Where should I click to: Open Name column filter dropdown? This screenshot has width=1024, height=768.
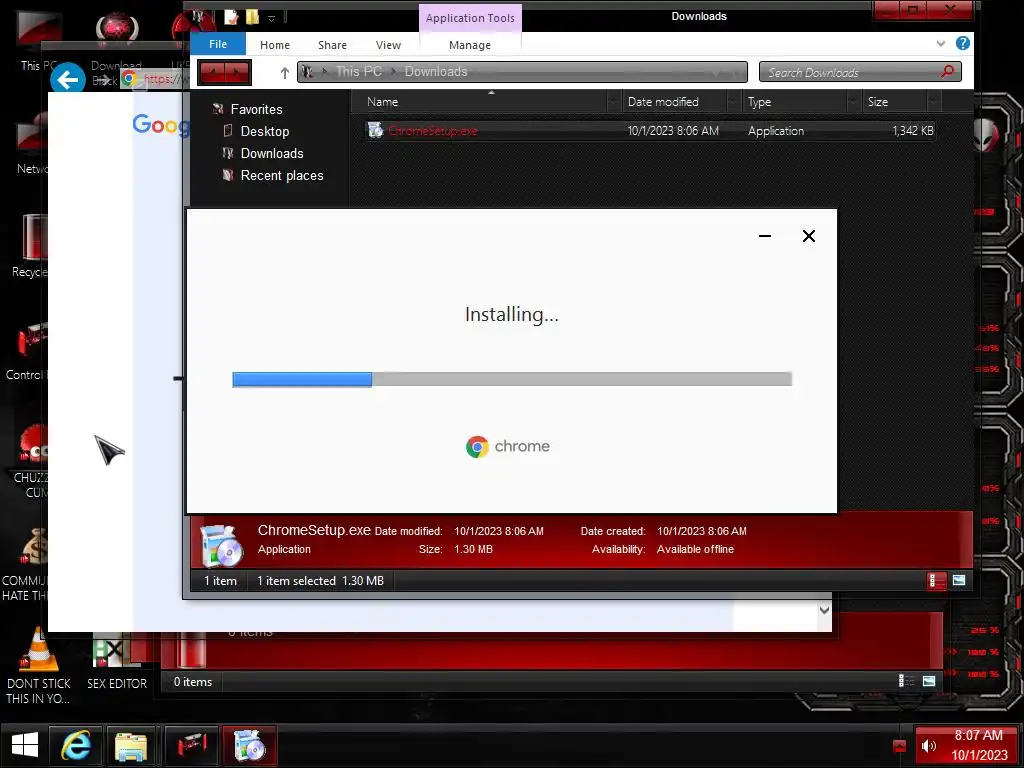pyautogui.click(x=613, y=102)
